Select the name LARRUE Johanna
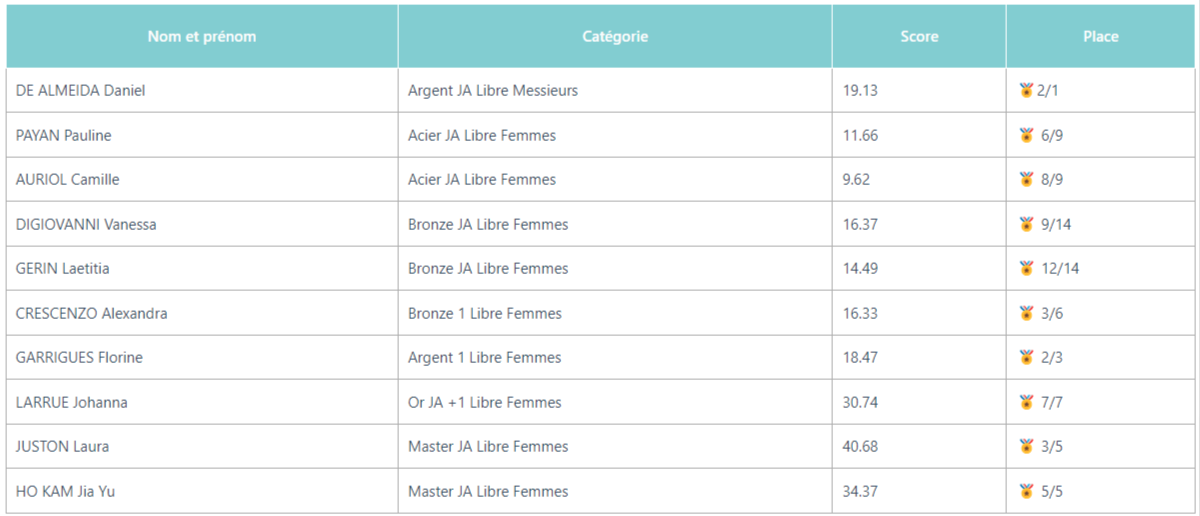1200x516 pixels. coord(72,402)
